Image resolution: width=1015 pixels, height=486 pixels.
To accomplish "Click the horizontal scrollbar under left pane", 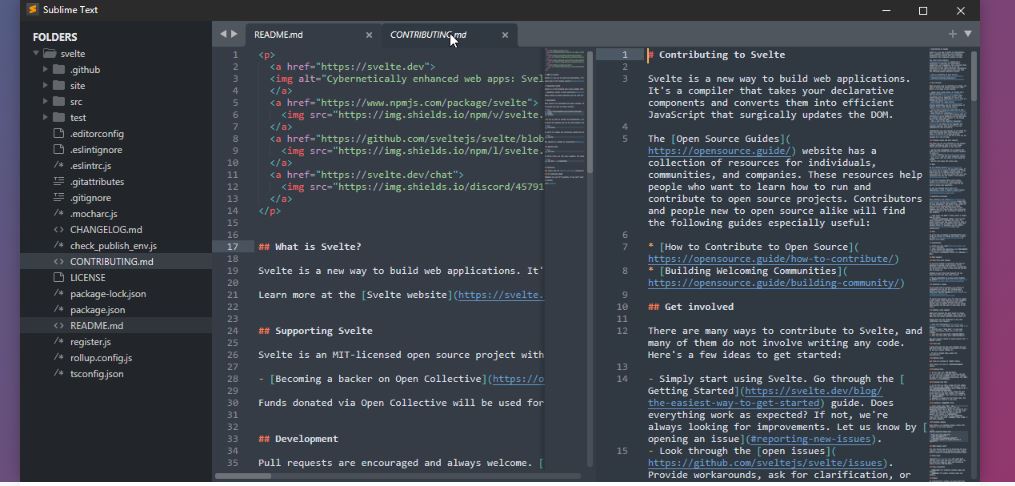I will coord(243,476).
